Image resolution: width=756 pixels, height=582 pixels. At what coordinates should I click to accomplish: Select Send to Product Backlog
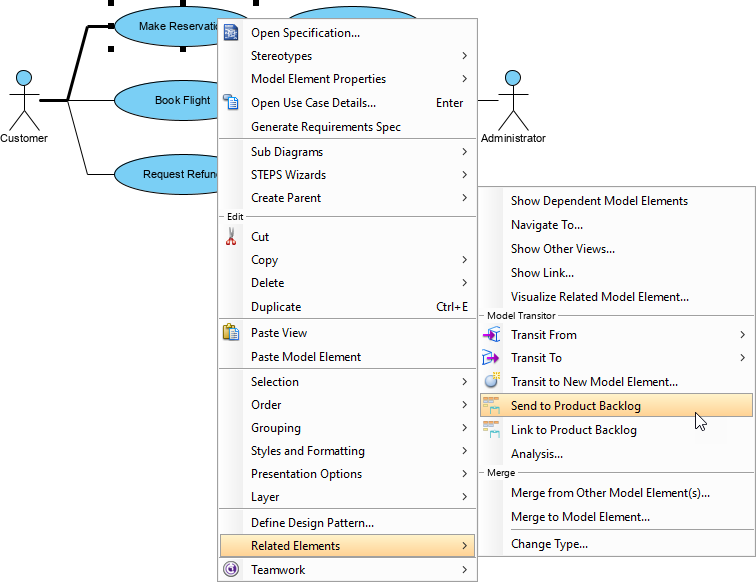point(575,406)
